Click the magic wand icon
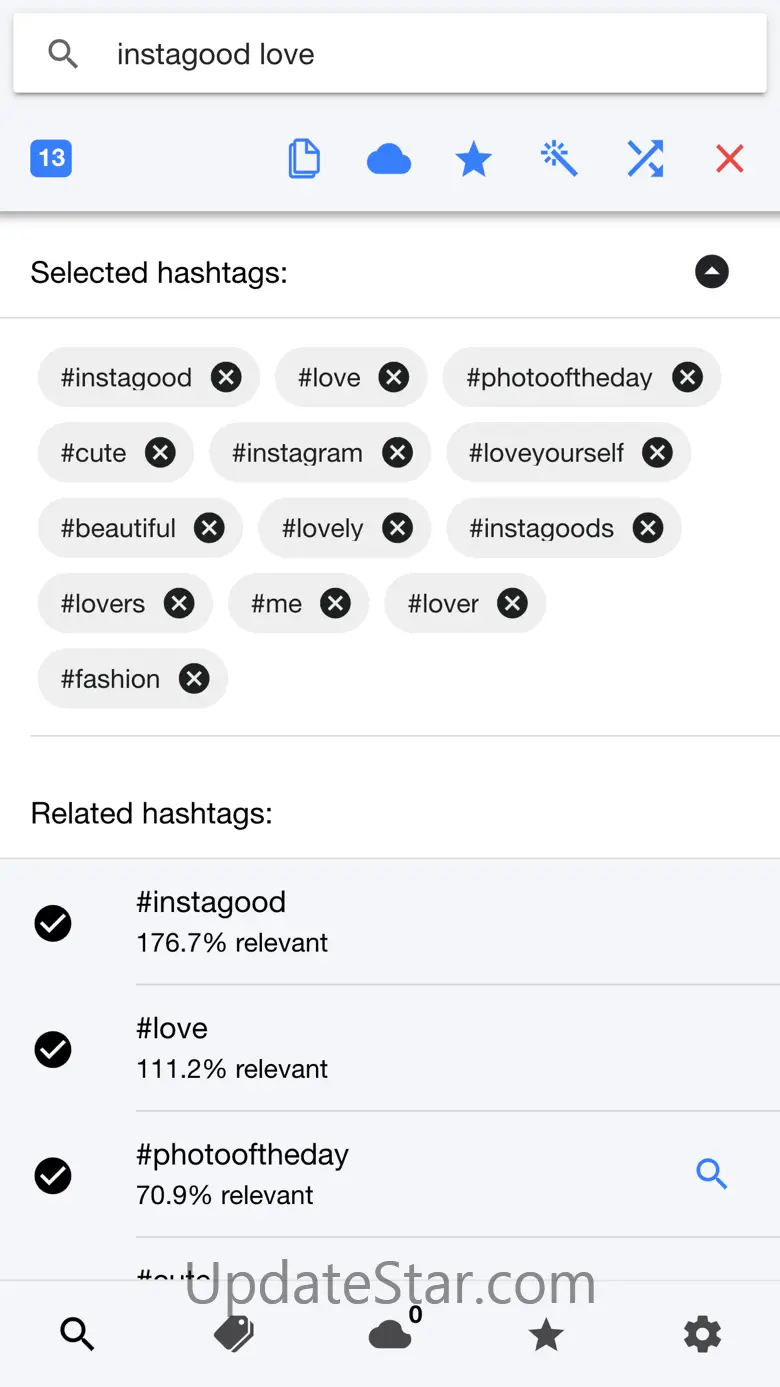This screenshot has height=1387, width=780. click(x=559, y=159)
